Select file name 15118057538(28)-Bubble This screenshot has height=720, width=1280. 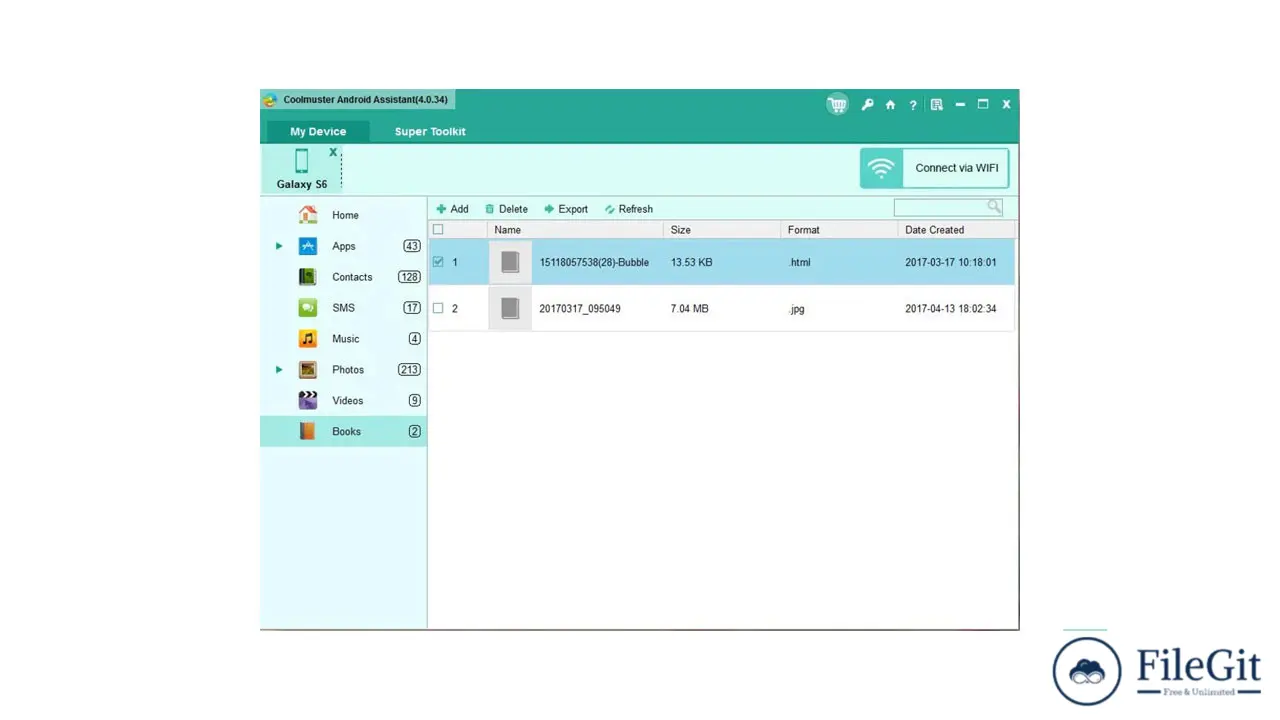(x=594, y=262)
